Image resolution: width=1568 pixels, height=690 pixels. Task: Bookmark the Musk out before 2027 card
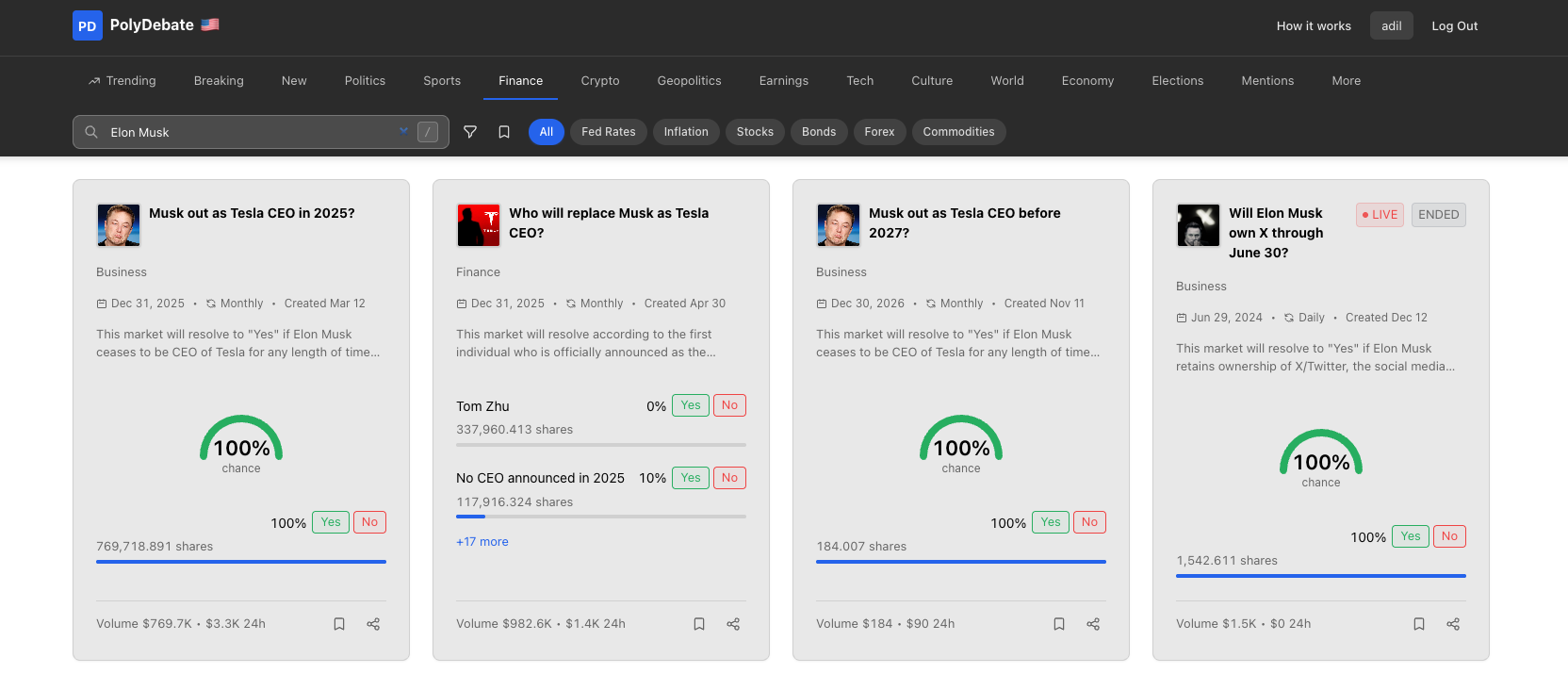tap(1059, 624)
